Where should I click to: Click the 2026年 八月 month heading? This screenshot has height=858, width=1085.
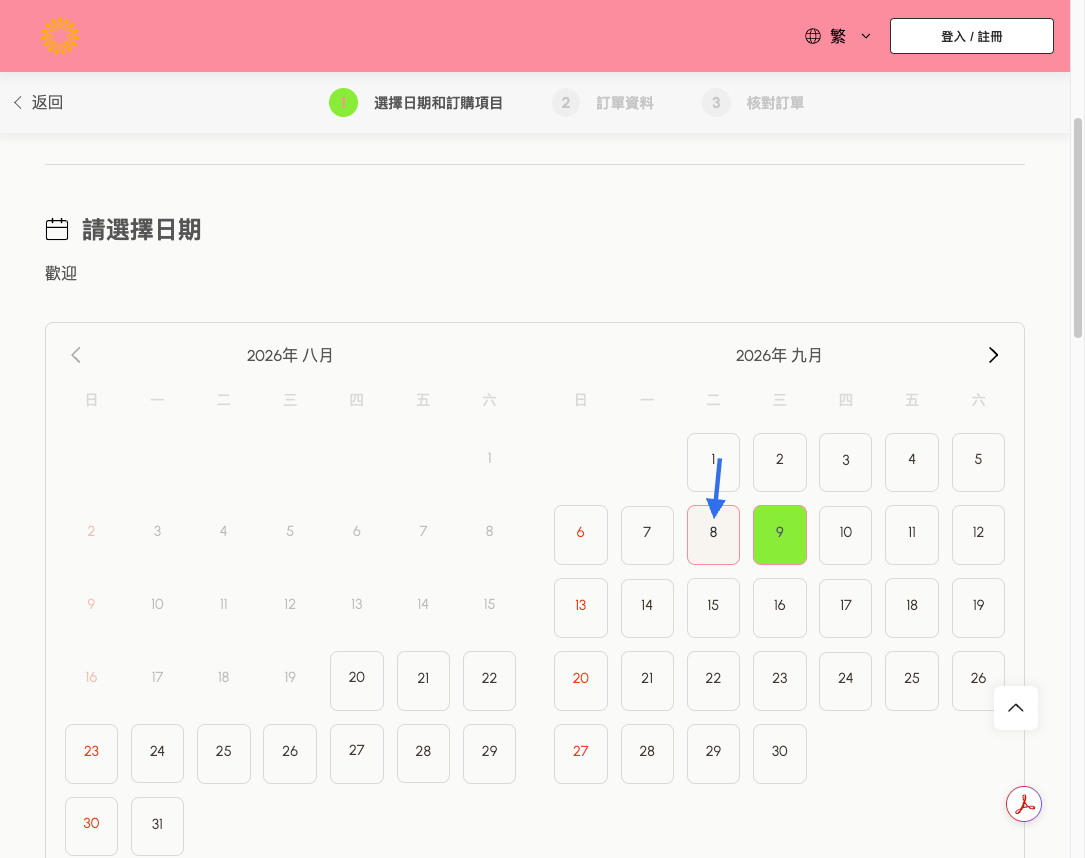point(290,356)
